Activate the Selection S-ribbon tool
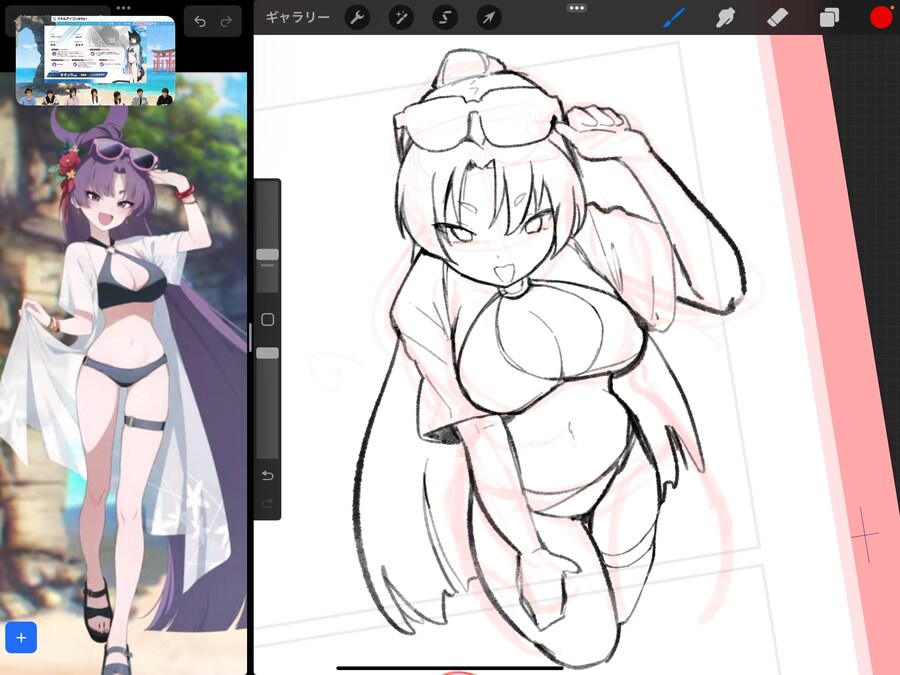Viewport: 900px width, 675px height. click(445, 18)
